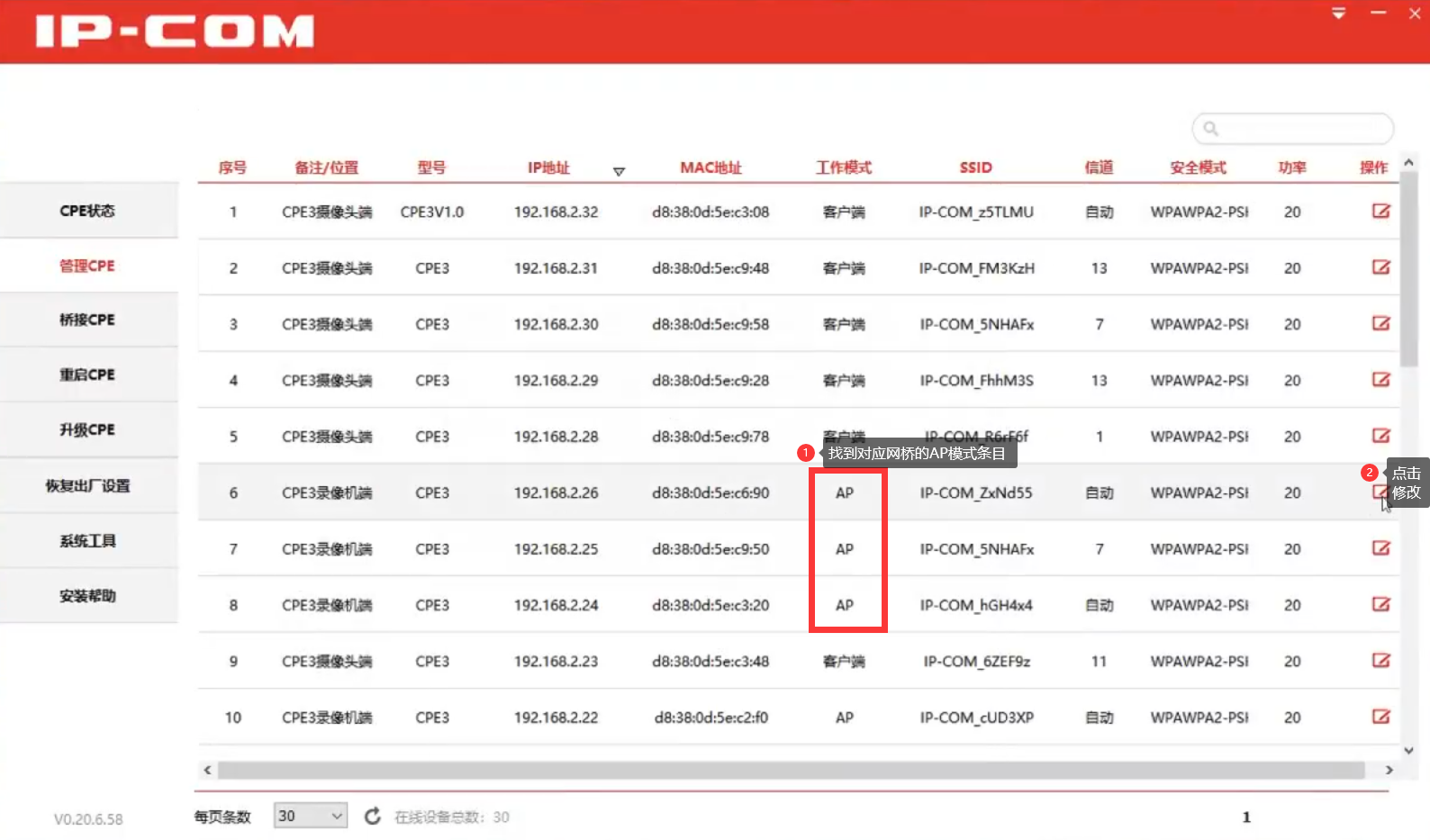1430x840 pixels.
Task: Click the 功率 column header
Action: point(1292,167)
